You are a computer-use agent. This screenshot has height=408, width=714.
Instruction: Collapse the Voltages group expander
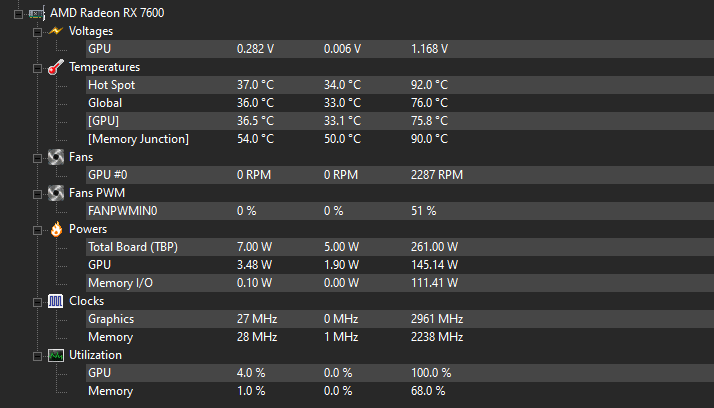click(x=37, y=31)
